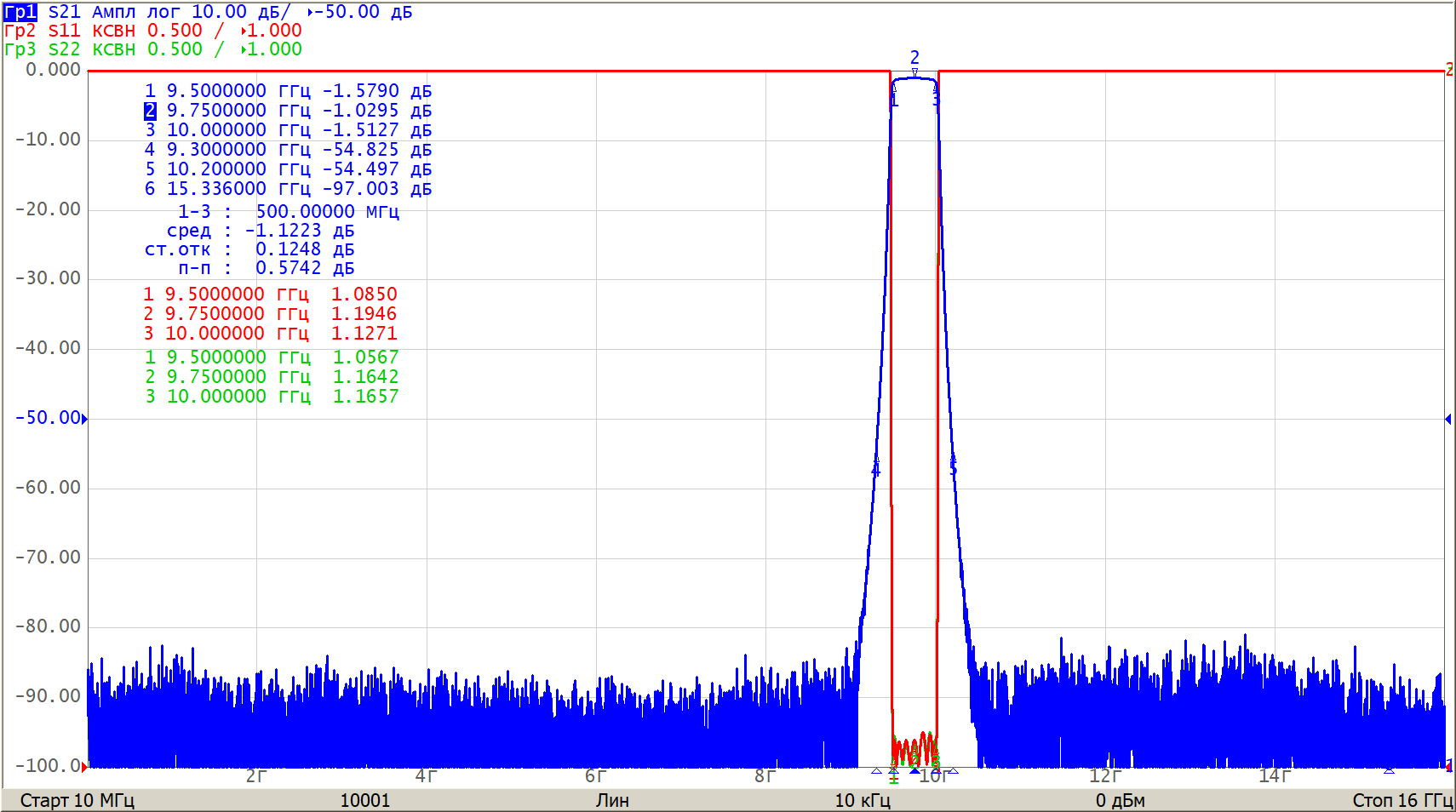
Task: Select highlighted marker 2 readout row for S21
Action: click(x=288, y=111)
